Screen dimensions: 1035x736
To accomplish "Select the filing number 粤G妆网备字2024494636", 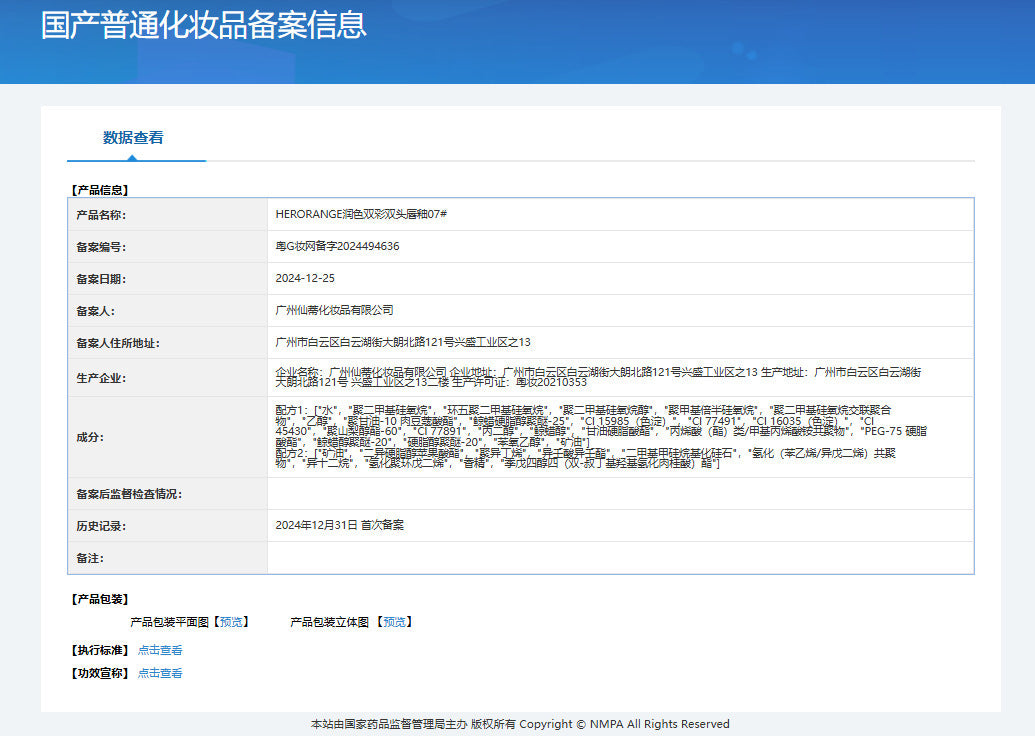I will click(337, 246).
